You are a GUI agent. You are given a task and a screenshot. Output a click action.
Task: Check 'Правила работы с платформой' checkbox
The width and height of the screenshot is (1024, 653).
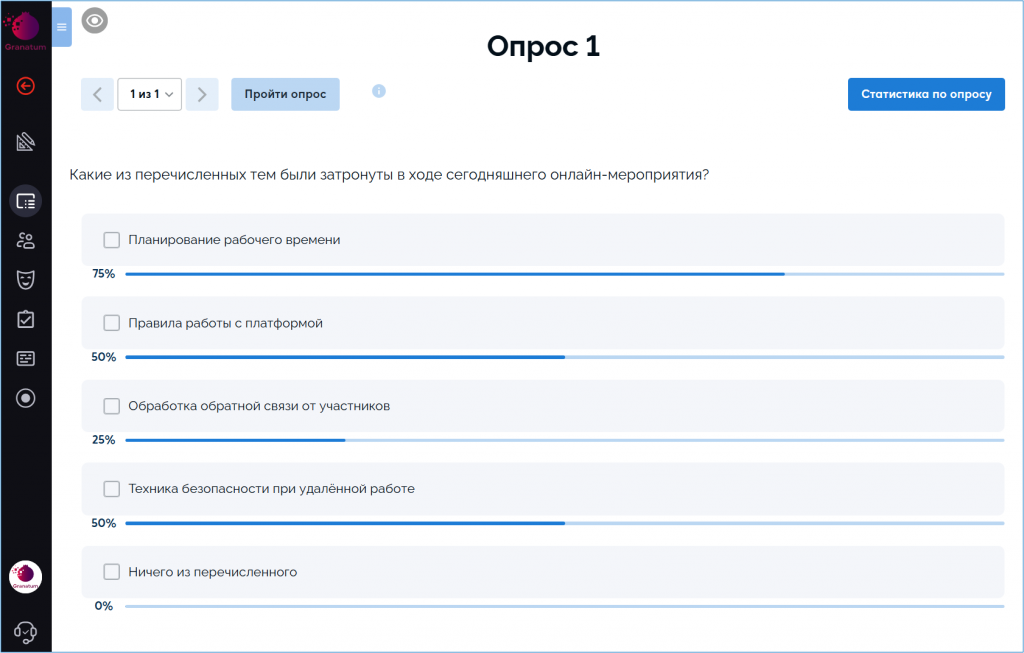pos(112,323)
